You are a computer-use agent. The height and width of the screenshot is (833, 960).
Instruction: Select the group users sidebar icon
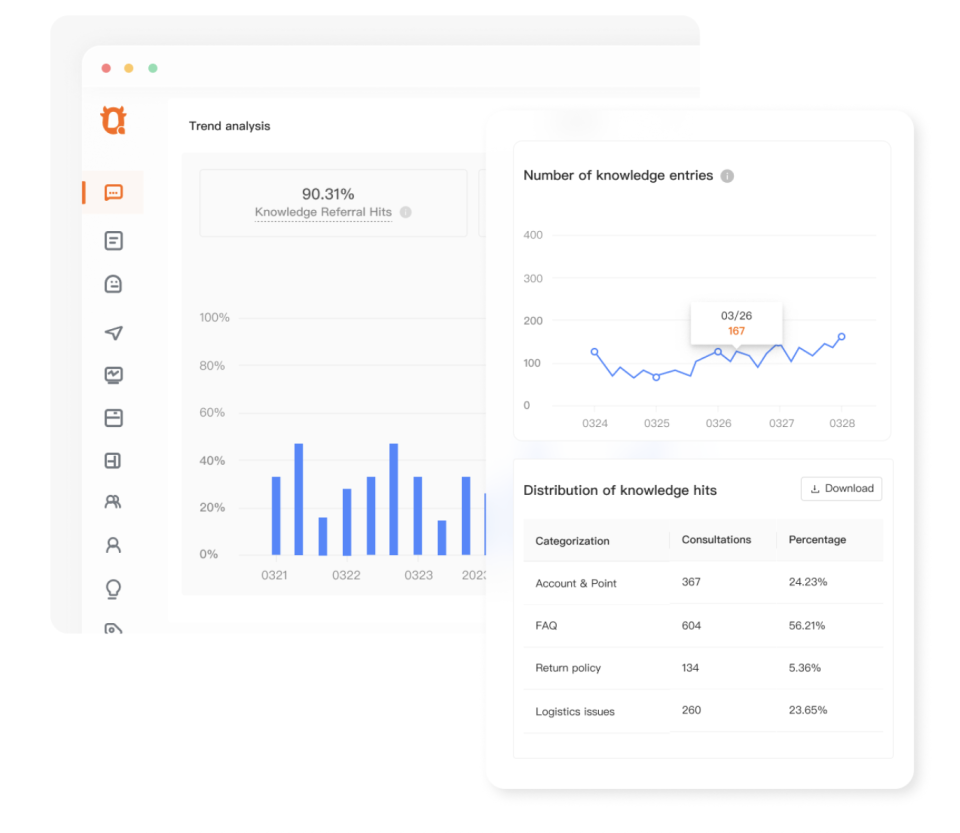pyautogui.click(x=113, y=502)
